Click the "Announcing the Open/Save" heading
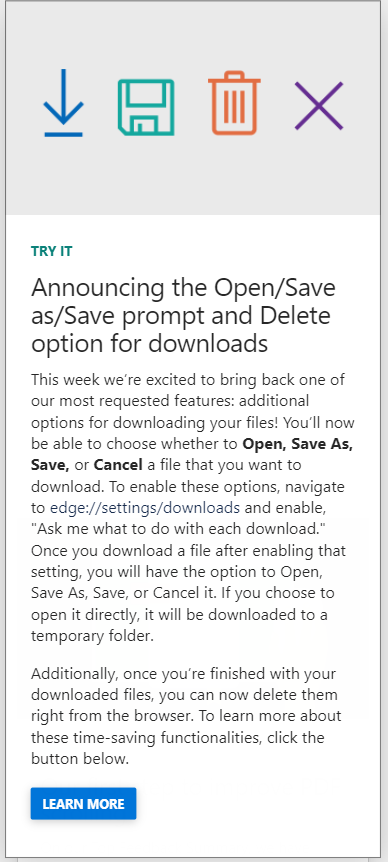This screenshot has width=388, height=862. pos(184,288)
